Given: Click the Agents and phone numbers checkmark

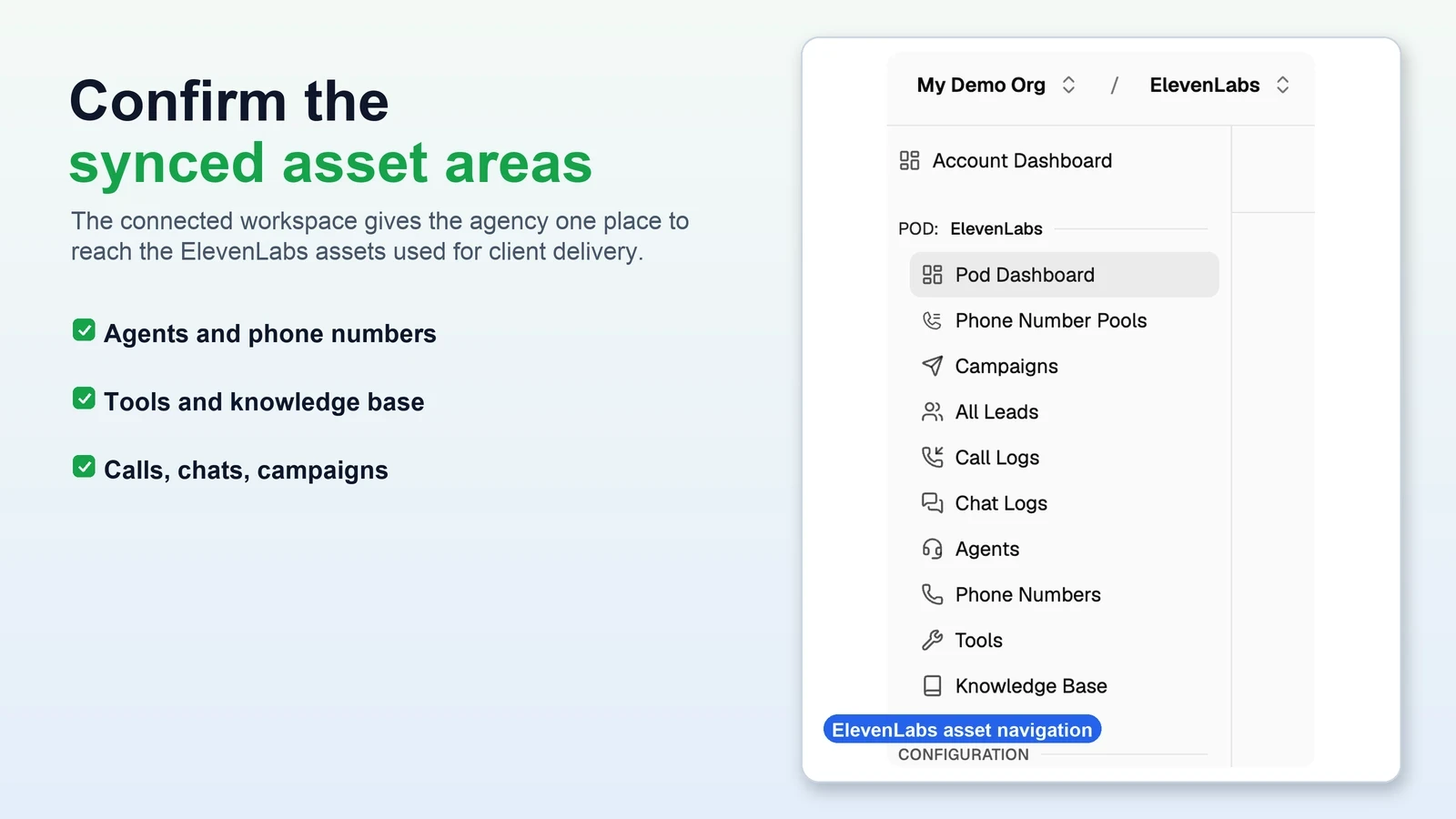Looking at the screenshot, I should pyautogui.click(x=84, y=330).
